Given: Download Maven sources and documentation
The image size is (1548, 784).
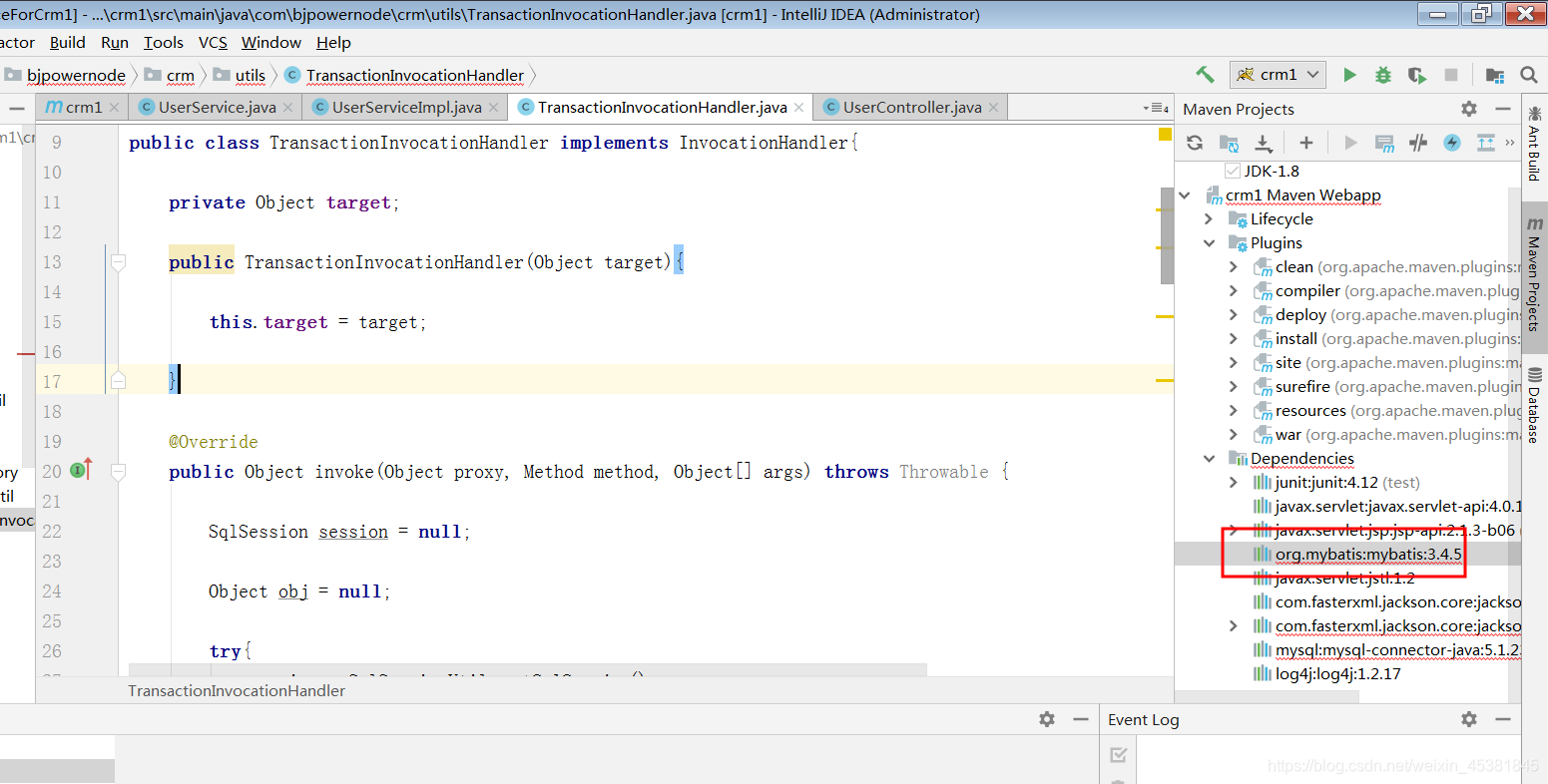Looking at the screenshot, I should 1263,143.
